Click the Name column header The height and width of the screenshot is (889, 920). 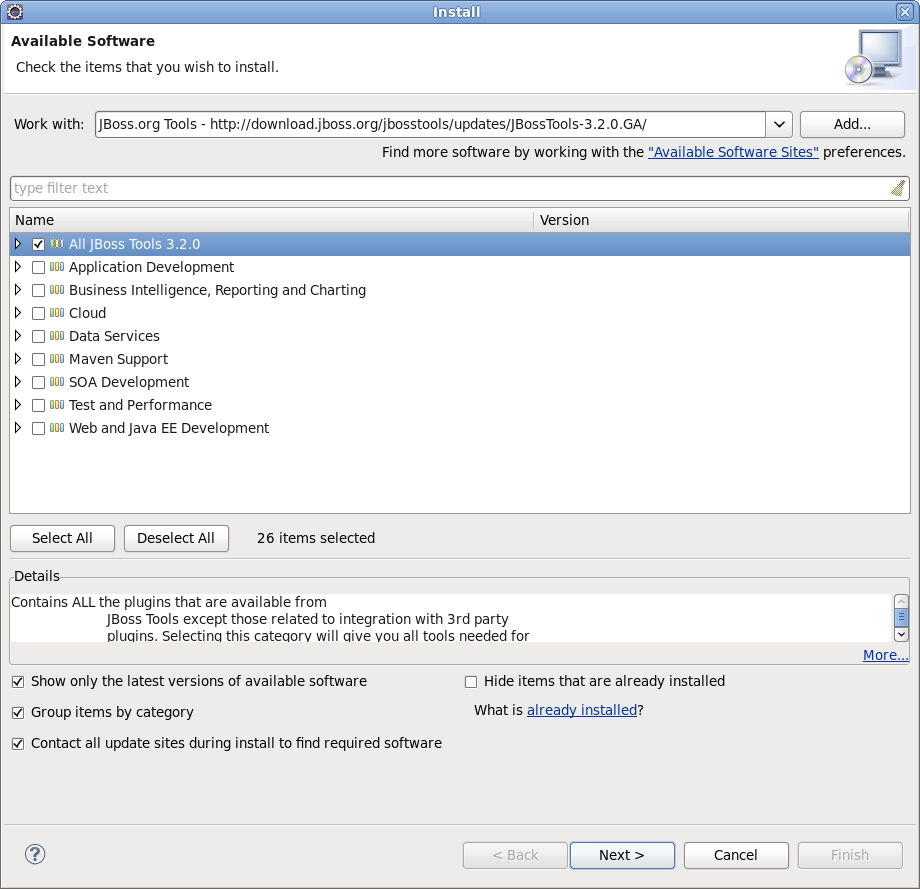pos(270,220)
